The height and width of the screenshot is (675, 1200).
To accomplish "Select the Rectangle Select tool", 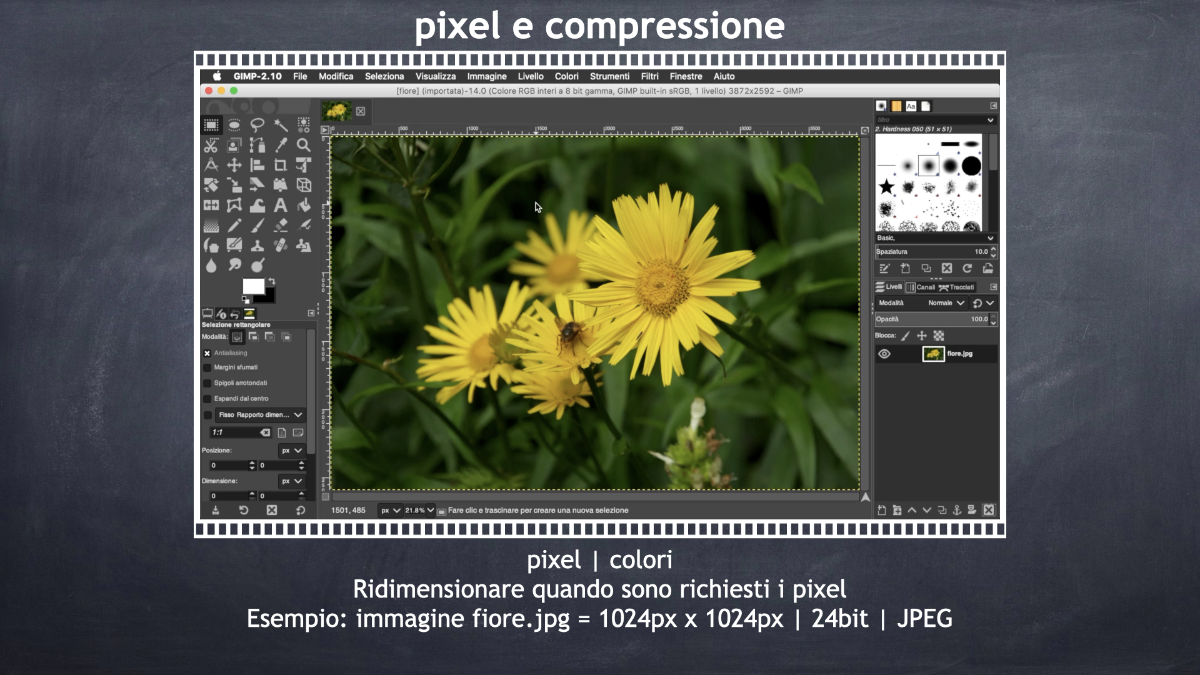I will click(x=212, y=125).
